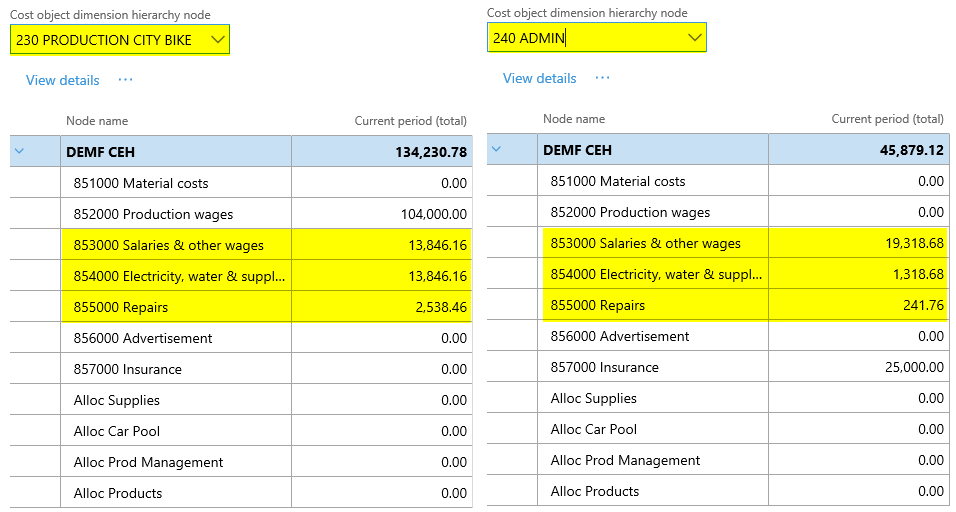Open more options ellipsis in left panel
The image size is (956, 512).
pos(125,80)
